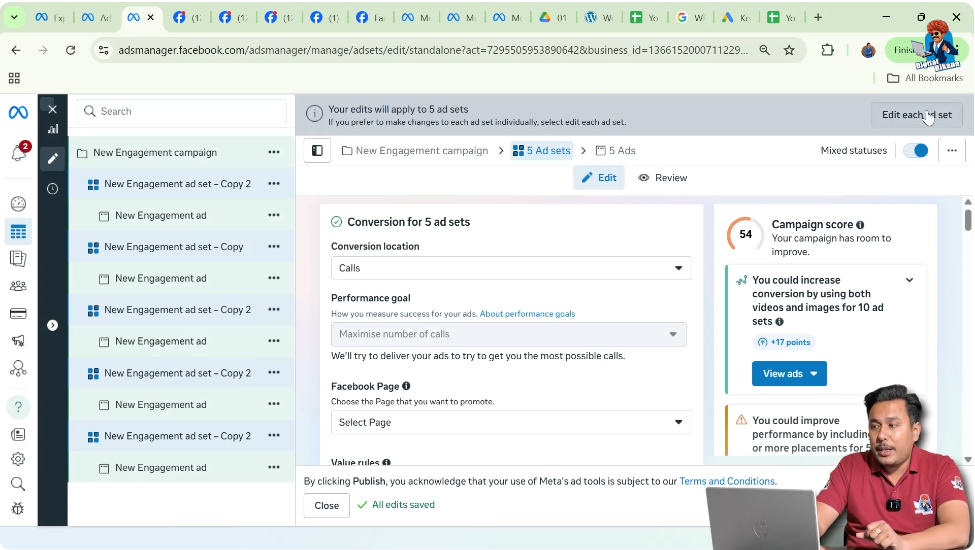Open options menu for New Engagement campaign
The width and height of the screenshot is (975, 550).
coord(273,153)
